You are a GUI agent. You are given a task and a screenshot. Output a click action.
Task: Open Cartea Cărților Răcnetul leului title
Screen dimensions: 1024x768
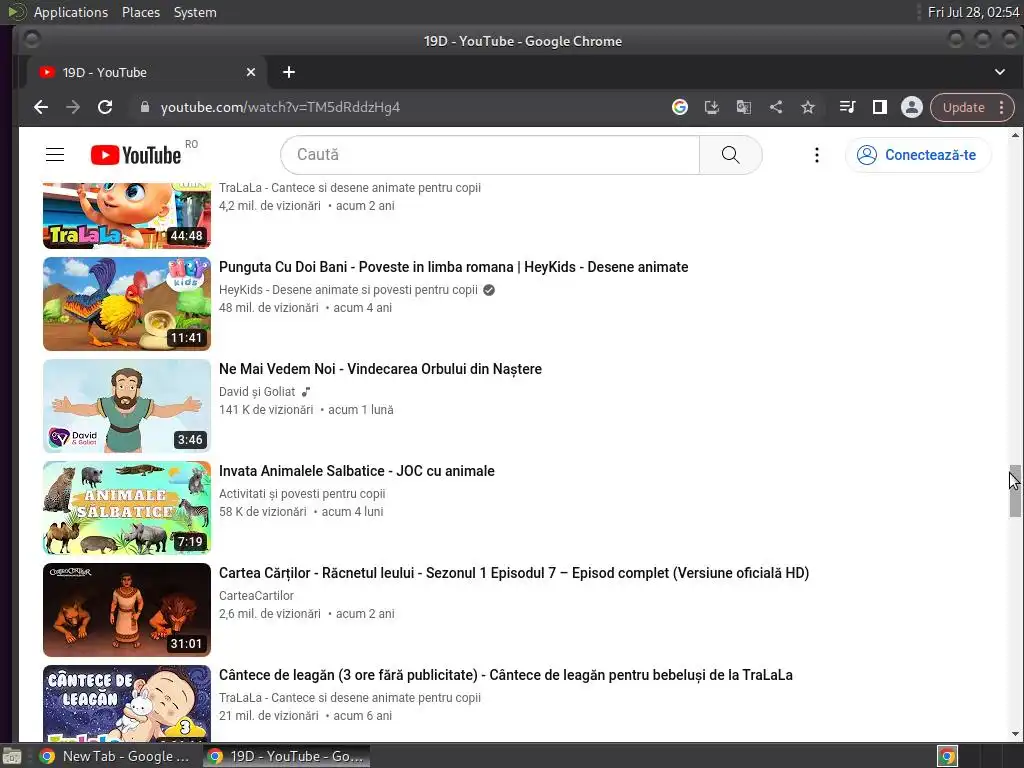click(514, 573)
